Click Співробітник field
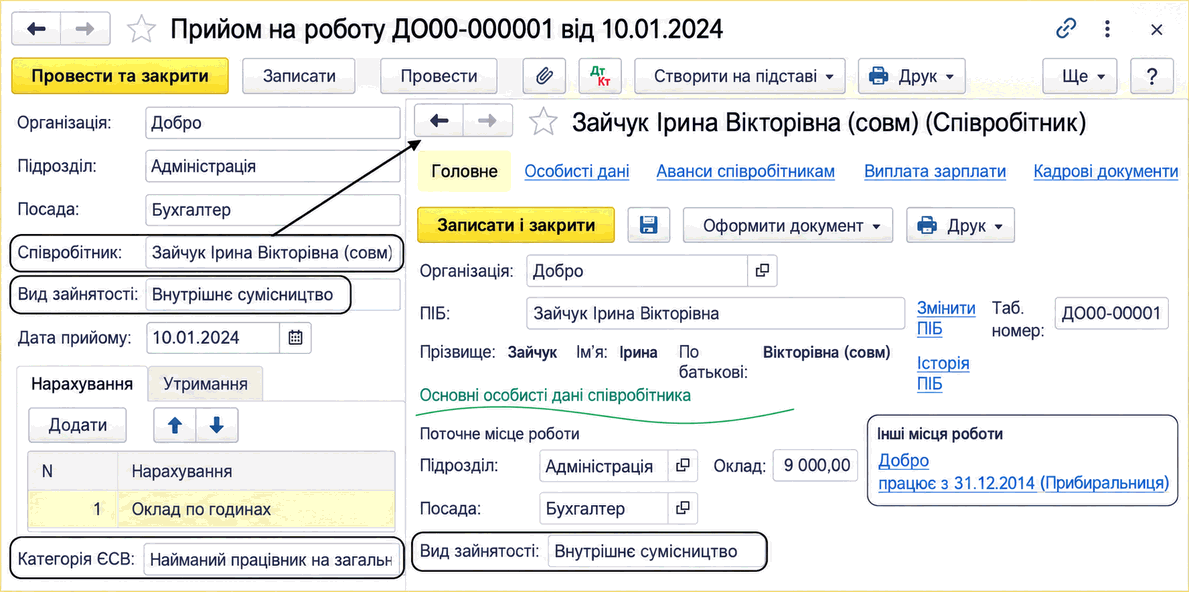The height and width of the screenshot is (592, 1189). (x=272, y=252)
